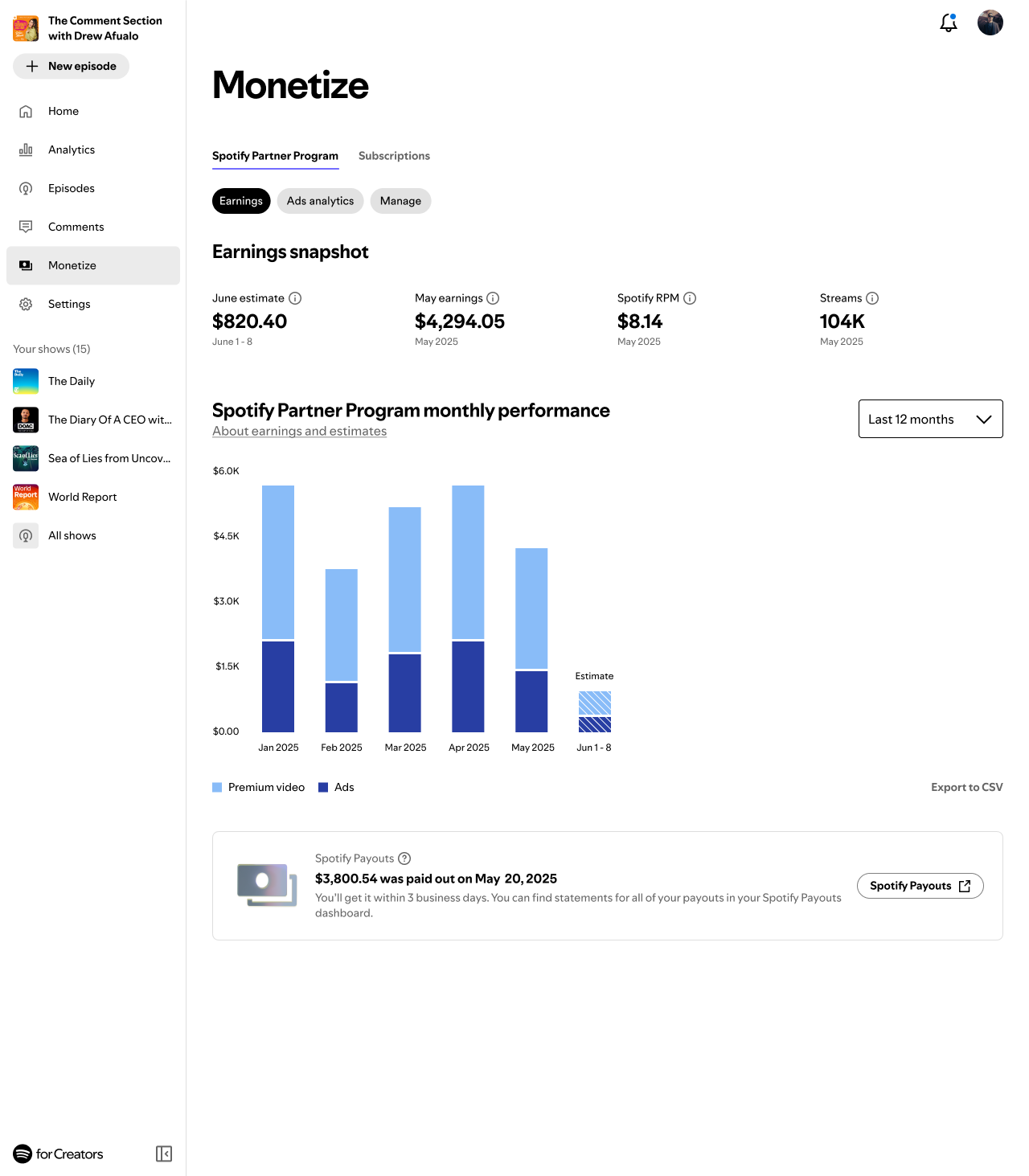Switch to Subscriptions tab
The height and width of the screenshot is (1176, 1029).
pos(394,156)
